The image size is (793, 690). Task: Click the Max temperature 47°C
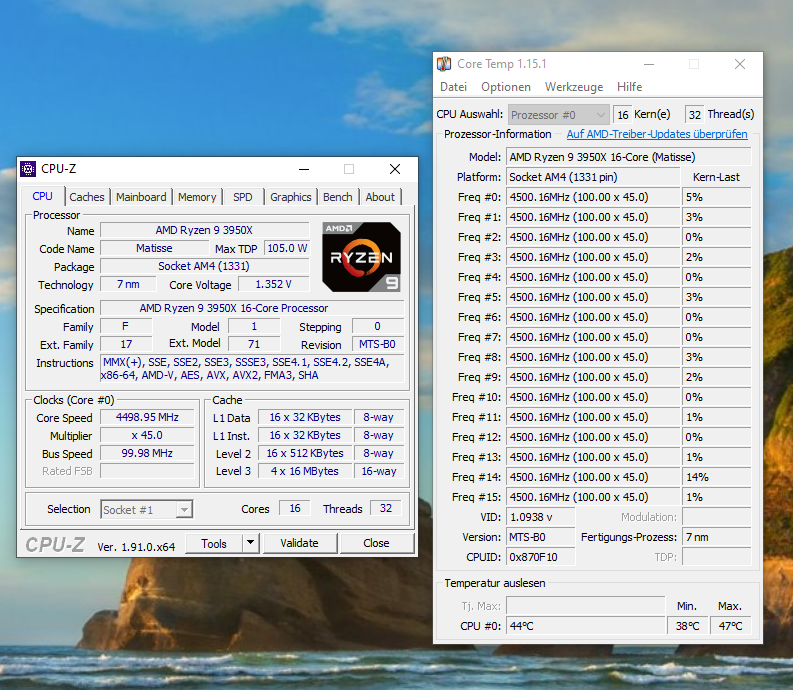coord(731,626)
